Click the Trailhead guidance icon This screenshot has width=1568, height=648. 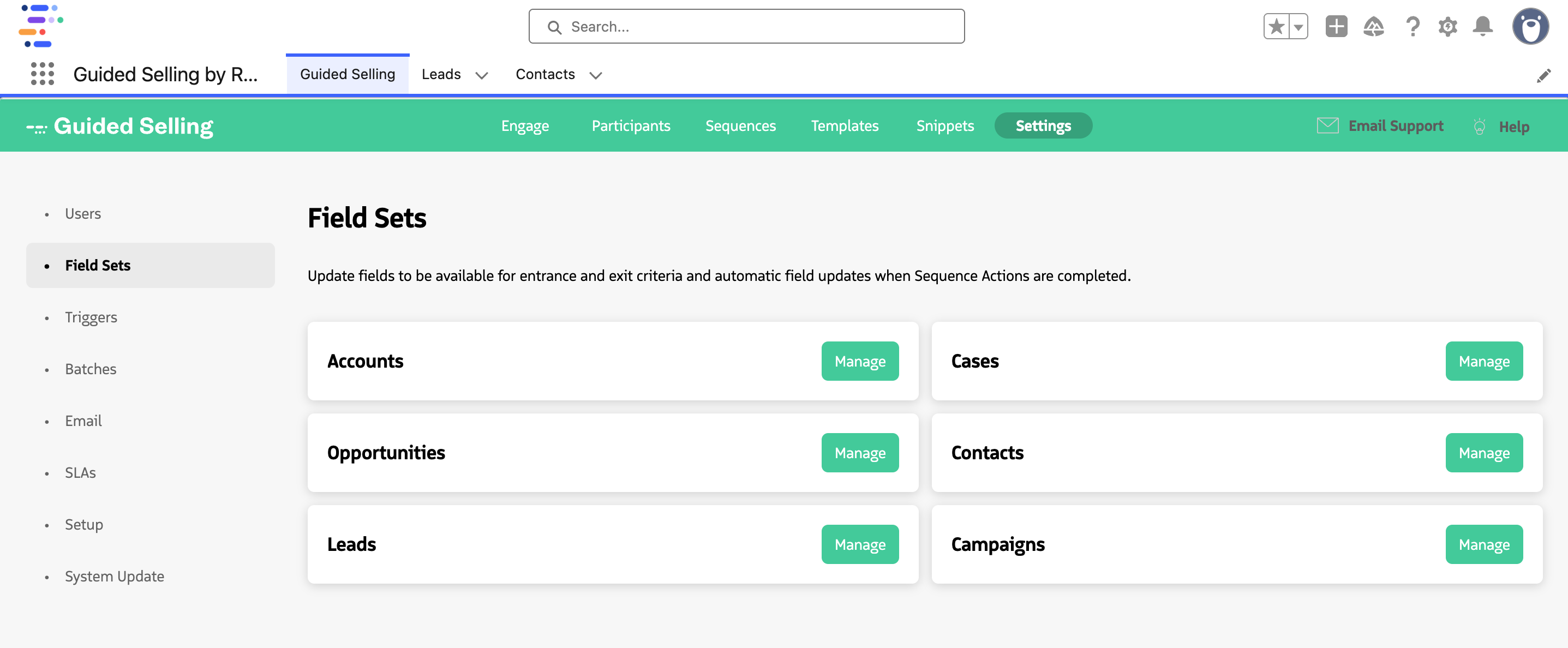coord(1374,26)
